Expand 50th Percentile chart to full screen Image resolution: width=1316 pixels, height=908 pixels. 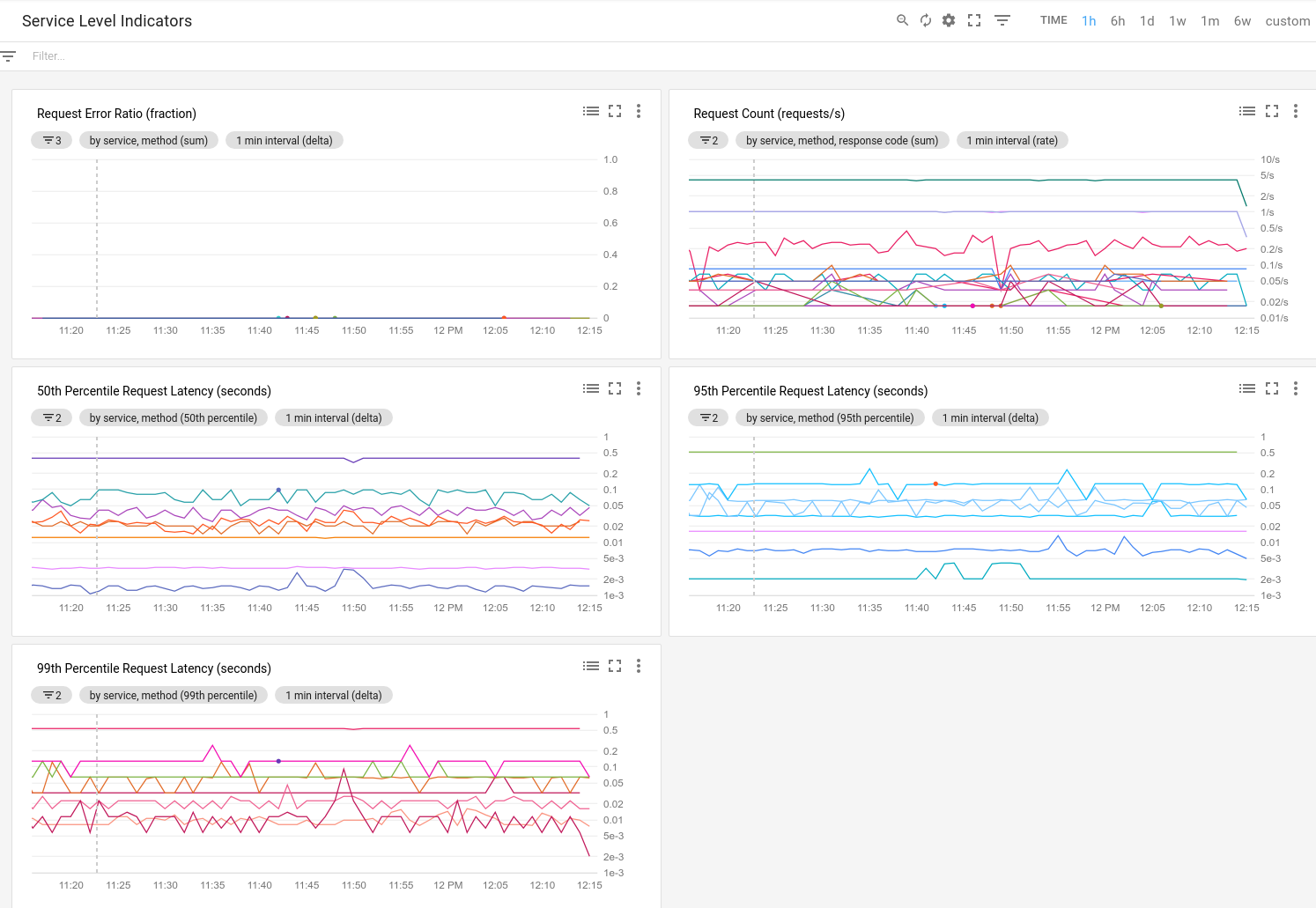click(615, 388)
